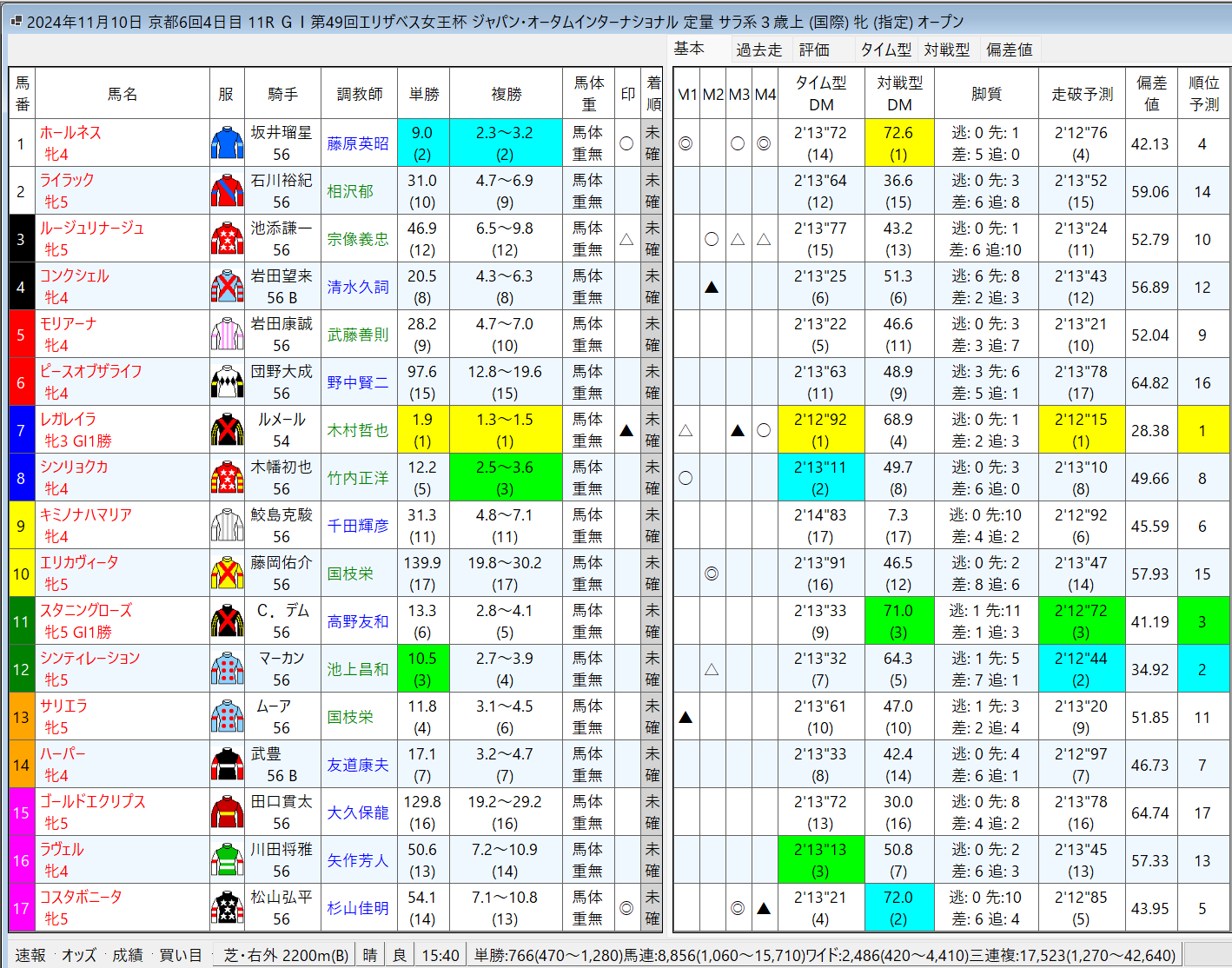Image resolution: width=1232 pixels, height=968 pixels.
Task: Click jockey name 坂井瑠星
Action: click(x=282, y=132)
